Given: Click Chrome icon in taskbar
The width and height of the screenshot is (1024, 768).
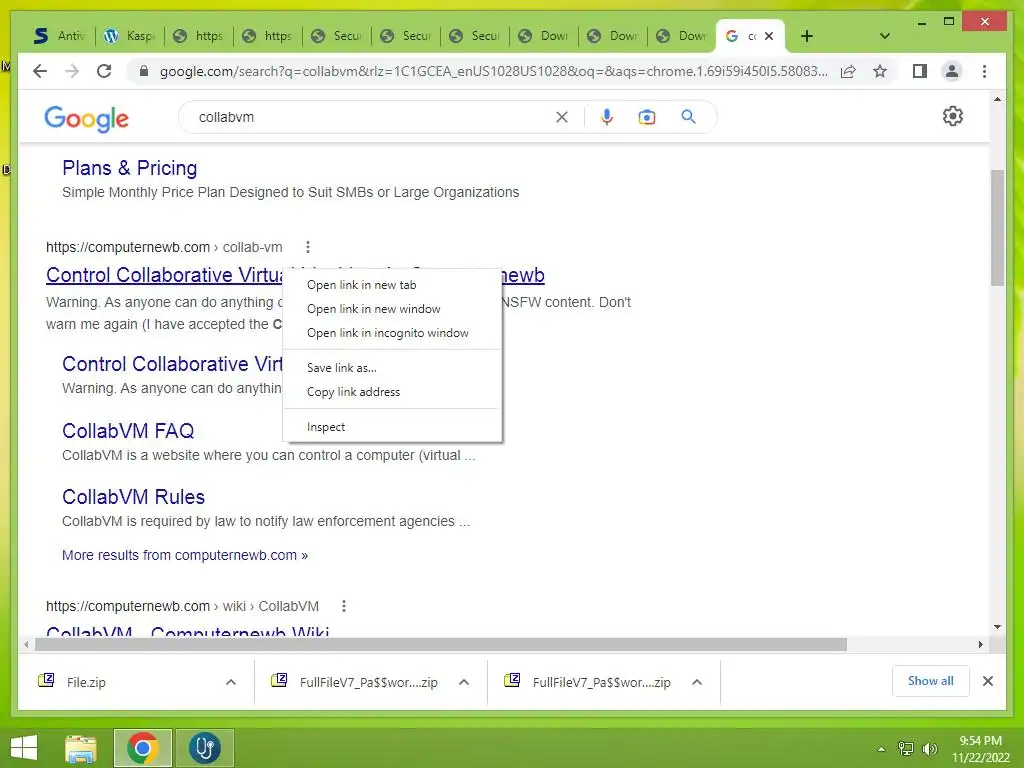Looking at the screenshot, I should pos(142,748).
